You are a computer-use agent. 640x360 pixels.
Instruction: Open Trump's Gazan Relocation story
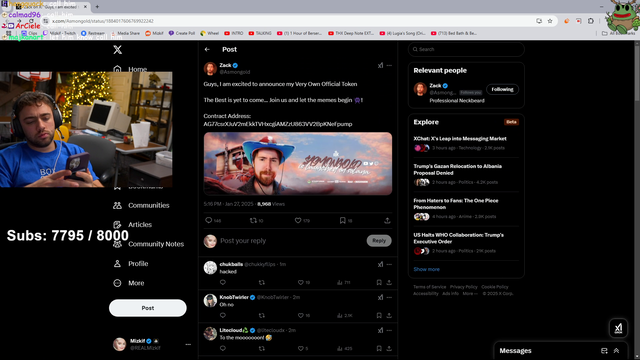tap(458, 170)
